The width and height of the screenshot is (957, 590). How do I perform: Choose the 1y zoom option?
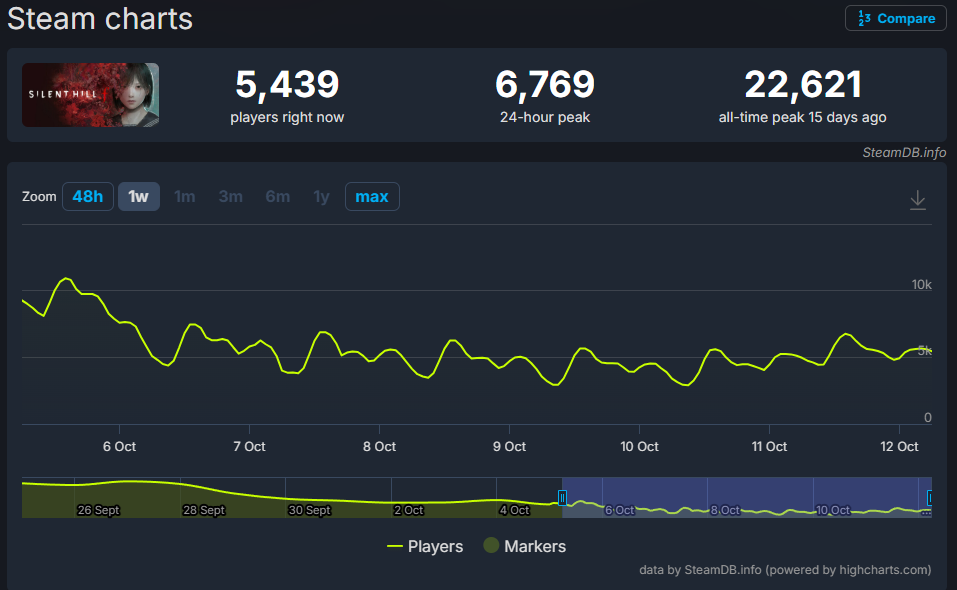tap(321, 196)
